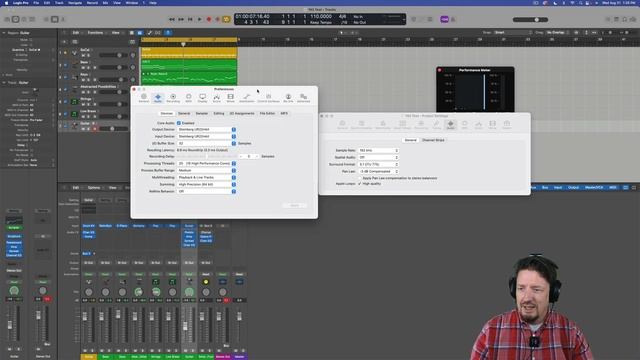The height and width of the screenshot is (360, 640).
Task: Adjust the Recording Delay slider
Action: pos(207,156)
